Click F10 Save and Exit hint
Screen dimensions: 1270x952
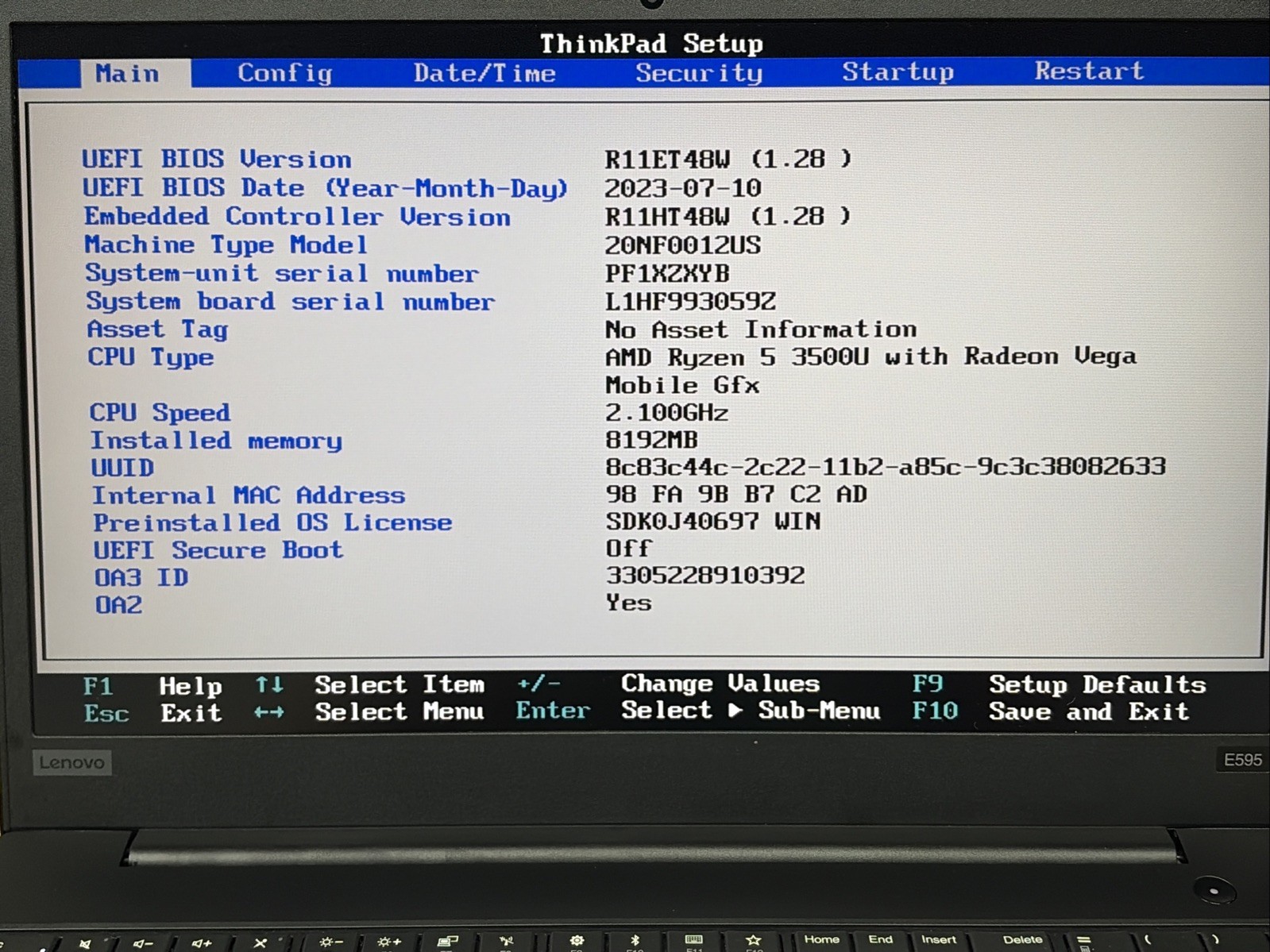click(1050, 711)
